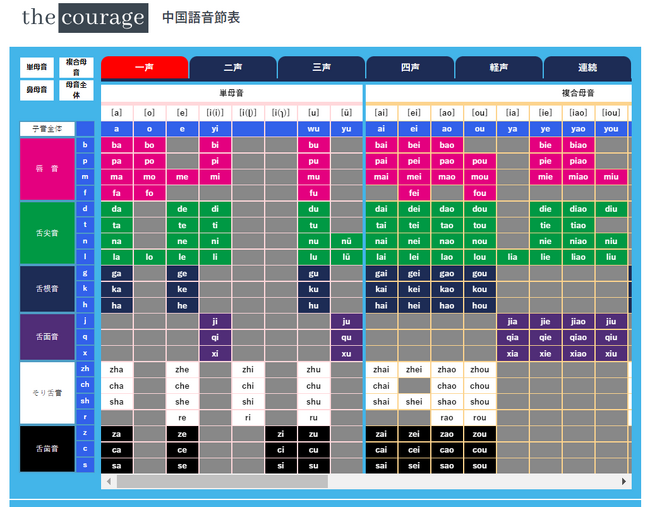Select the 鼻母音 filter button

tap(37, 90)
